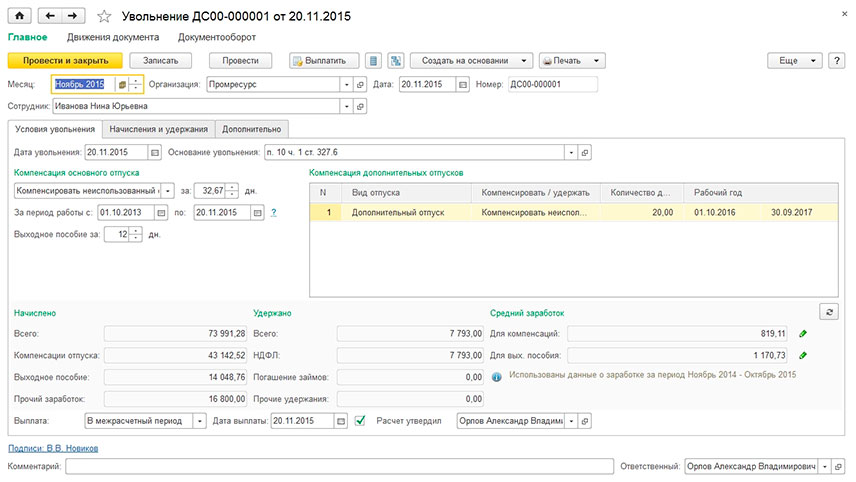
Task: Edit average earnings for severance pay with pencil
Action: pos(802,355)
